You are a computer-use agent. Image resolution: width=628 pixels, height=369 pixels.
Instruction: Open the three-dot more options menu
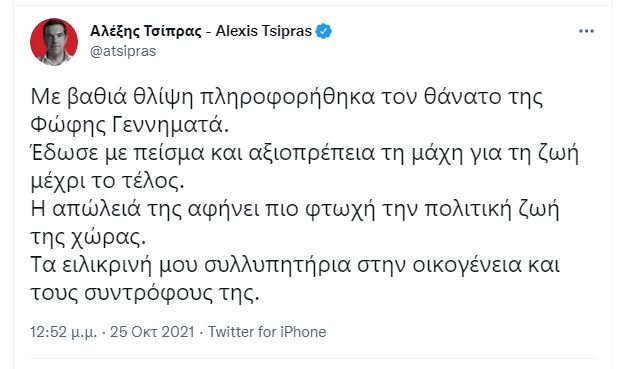pyautogui.click(x=586, y=31)
